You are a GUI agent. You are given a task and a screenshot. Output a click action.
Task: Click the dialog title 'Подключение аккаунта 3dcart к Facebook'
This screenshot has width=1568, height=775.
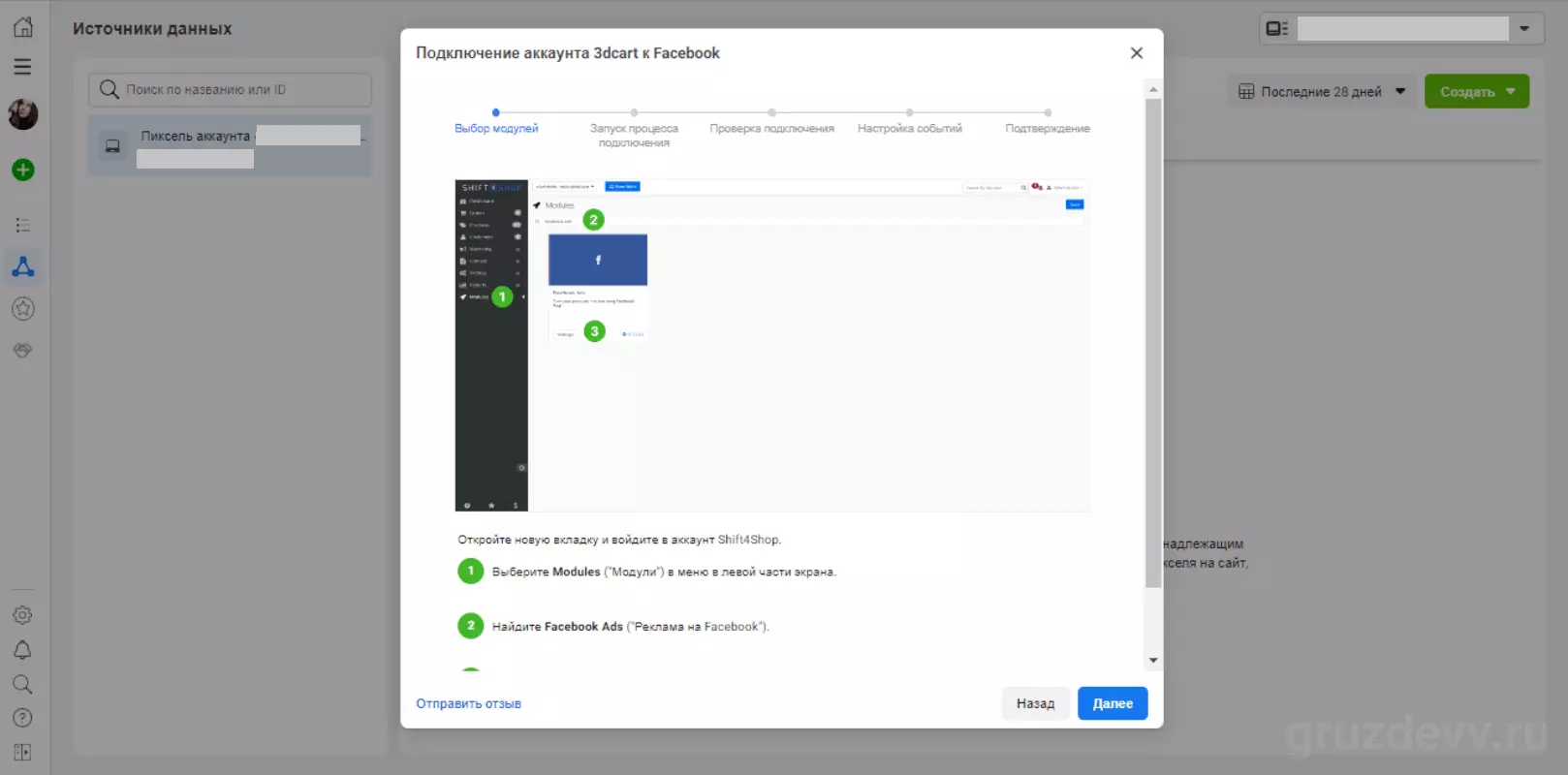(568, 53)
